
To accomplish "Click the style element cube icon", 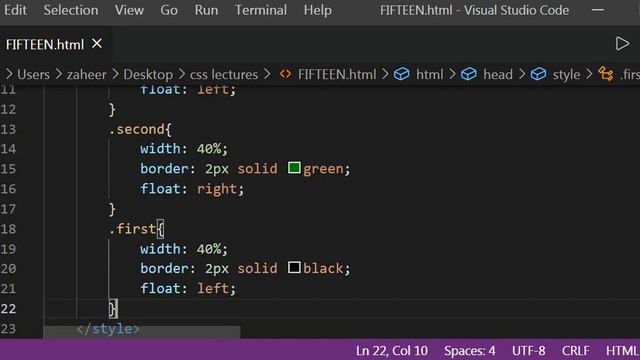I will (x=538, y=74).
